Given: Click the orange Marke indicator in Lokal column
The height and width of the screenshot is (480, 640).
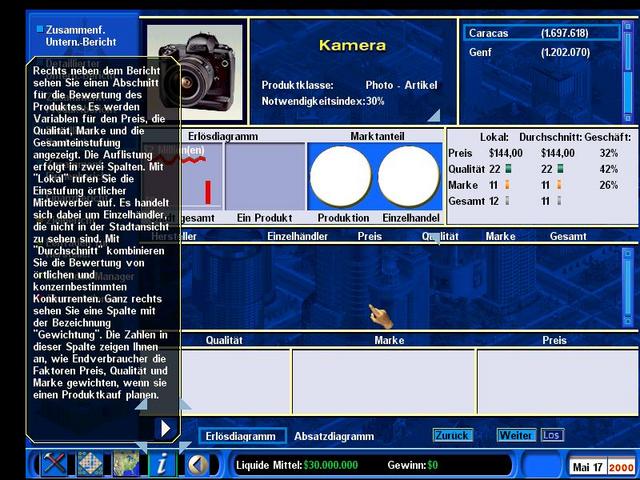Looking at the screenshot, I should click(507, 185).
